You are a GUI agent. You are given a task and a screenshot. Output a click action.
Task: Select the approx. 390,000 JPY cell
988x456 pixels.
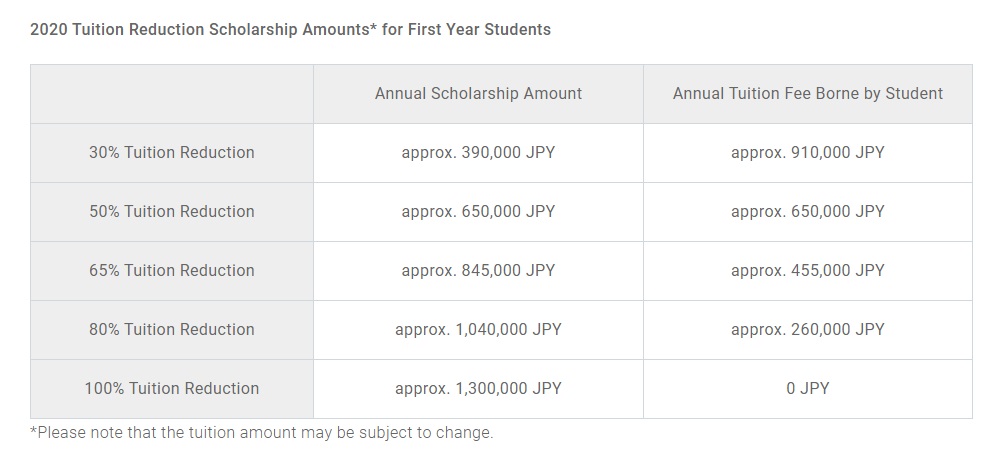[x=478, y=153]
